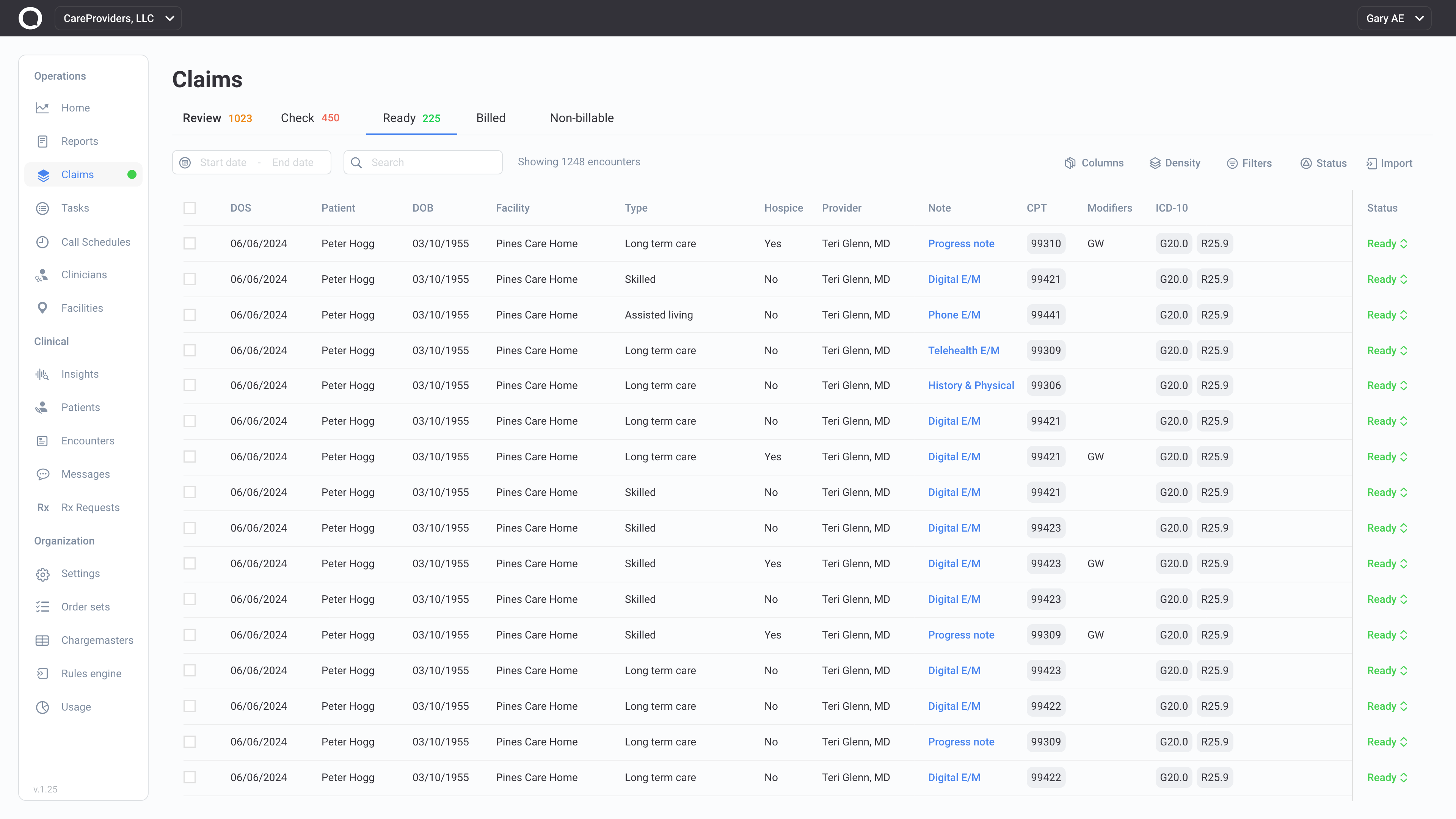Open the Phone E/M note link

click(954, 315)
